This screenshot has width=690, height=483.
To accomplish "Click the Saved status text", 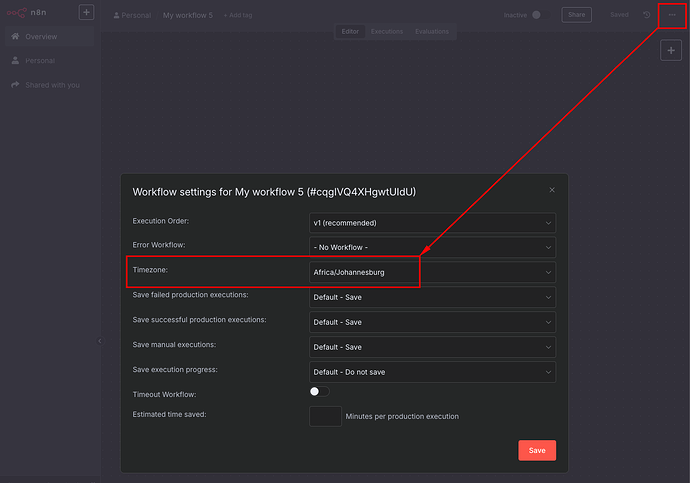I will [x=619, y=15].
